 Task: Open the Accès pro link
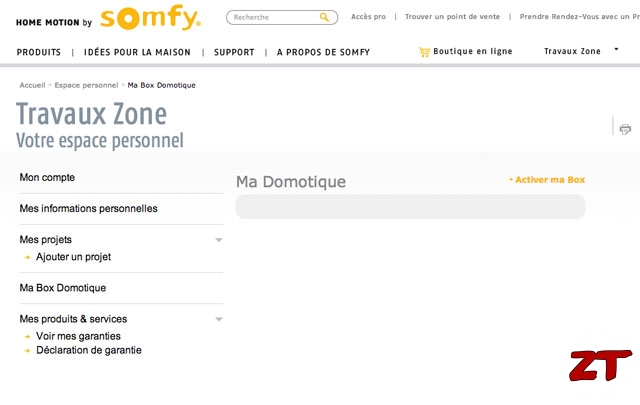(x=368, y=17)
